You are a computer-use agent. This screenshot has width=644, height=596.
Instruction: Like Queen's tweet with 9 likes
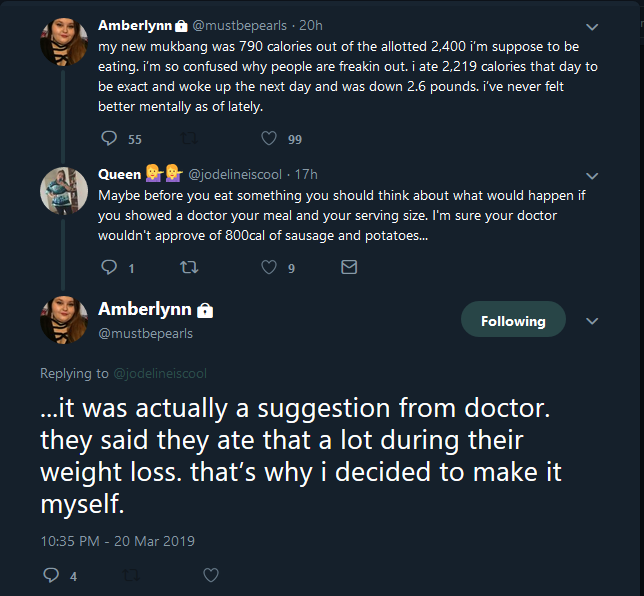(269, 267)
